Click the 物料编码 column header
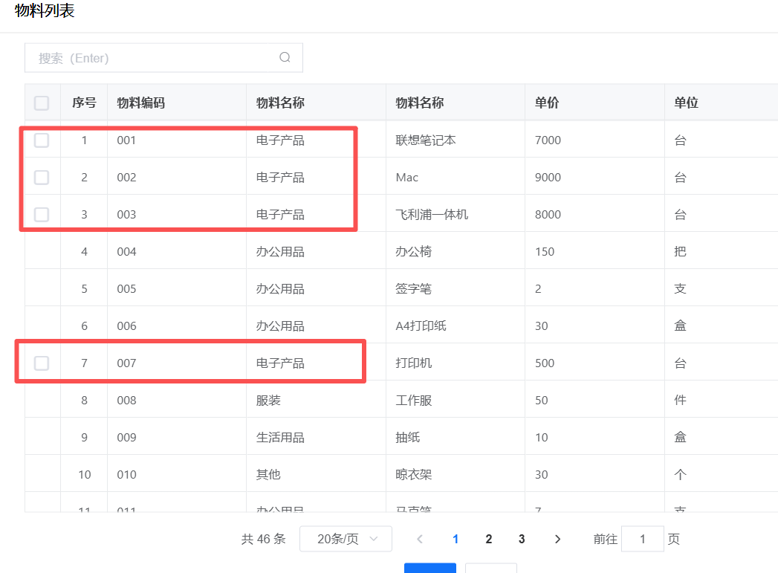 click(x=141, y=103)
